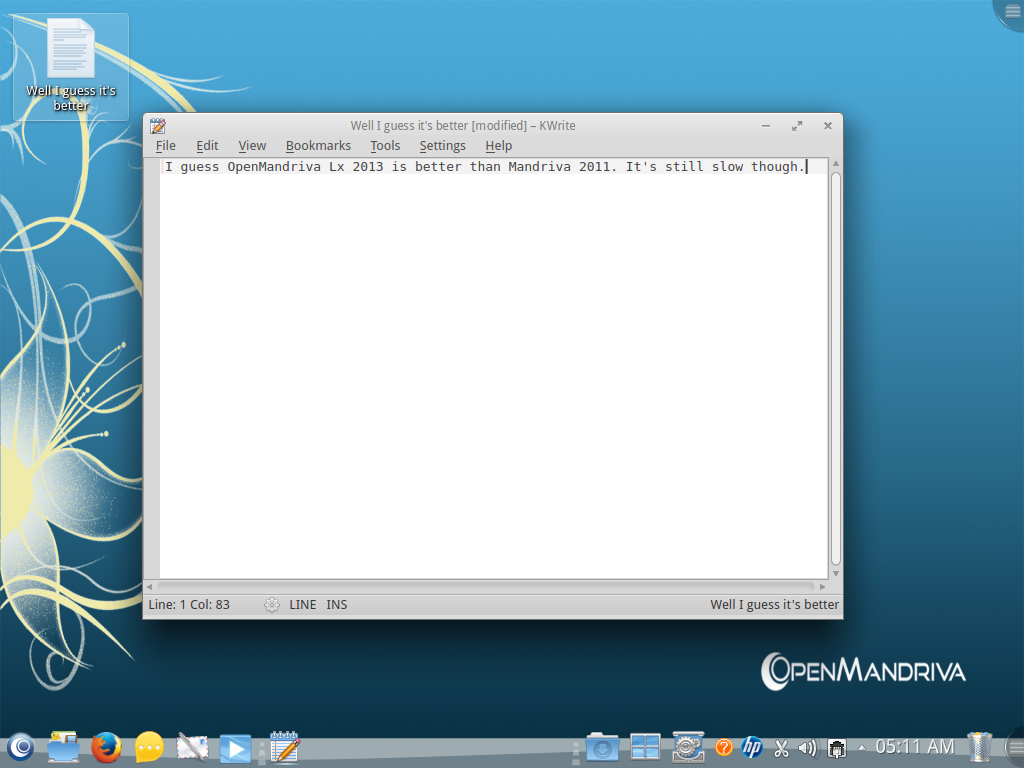Click the volume speaker tray icon
Image resolution: width=1024 pixels, height=768 pixels.
point(808,748)
